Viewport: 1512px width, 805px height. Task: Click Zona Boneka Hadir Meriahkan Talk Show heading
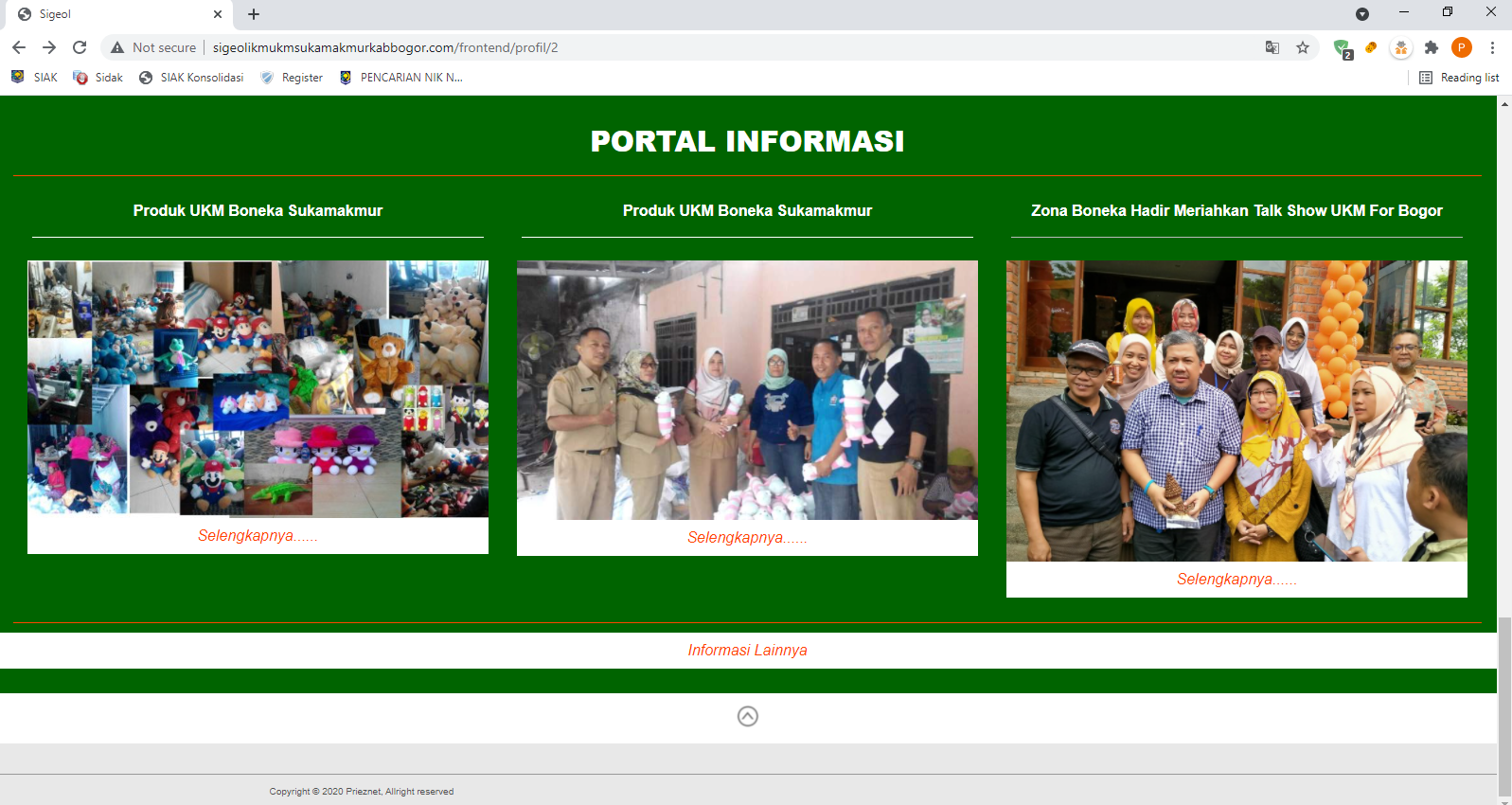click(1236, 210)
